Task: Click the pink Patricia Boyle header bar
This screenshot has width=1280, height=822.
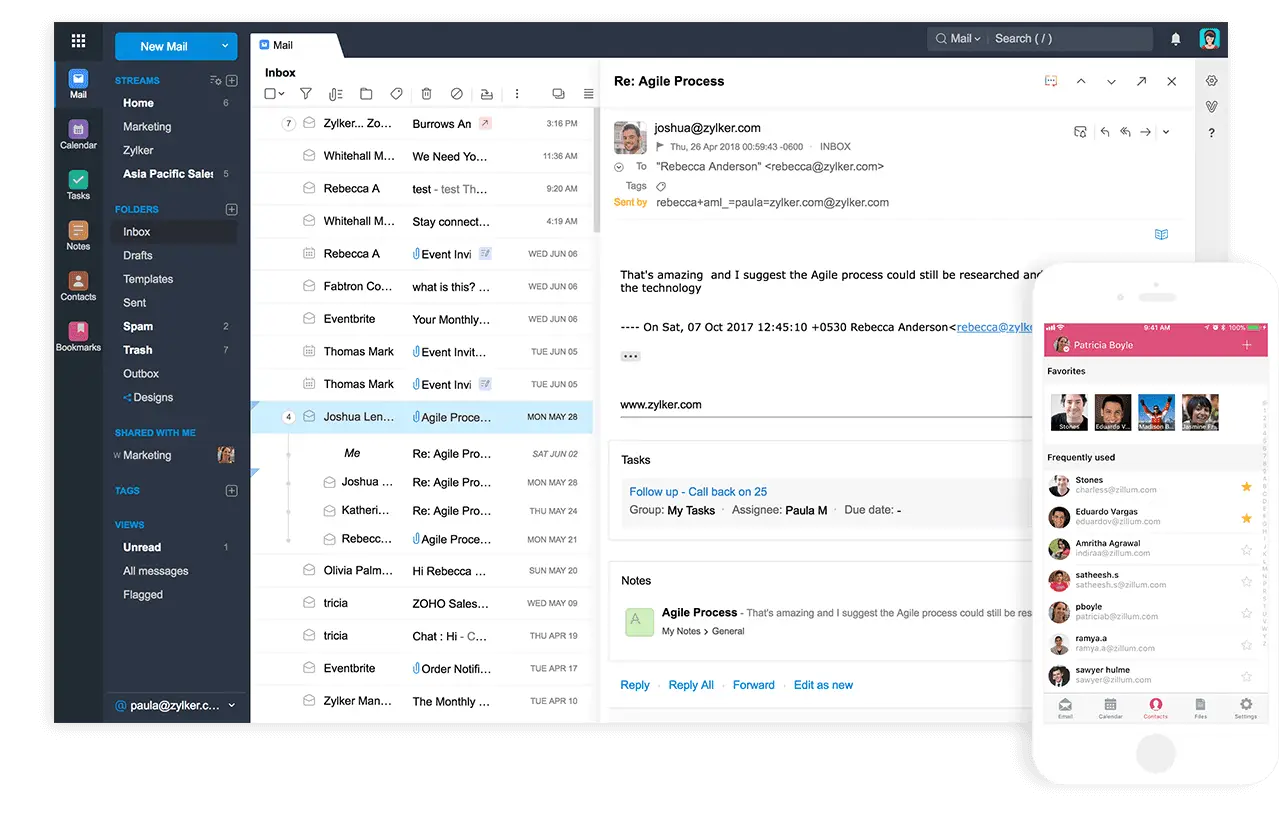Action: 1155,345
